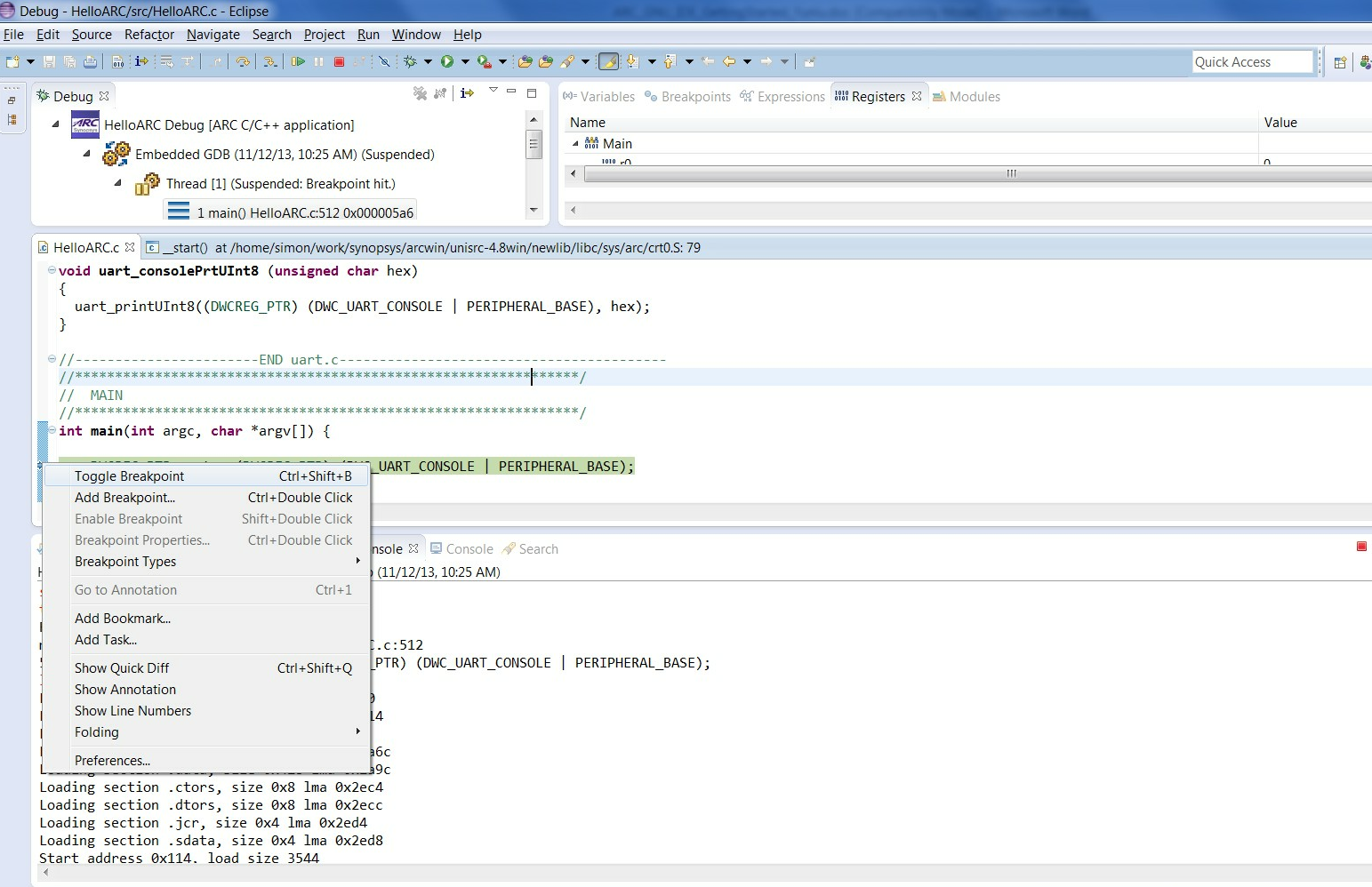The image size is (1372, 887).
Task: Choose Add Breakpoint... from context menu
Action: click(206, 498)
